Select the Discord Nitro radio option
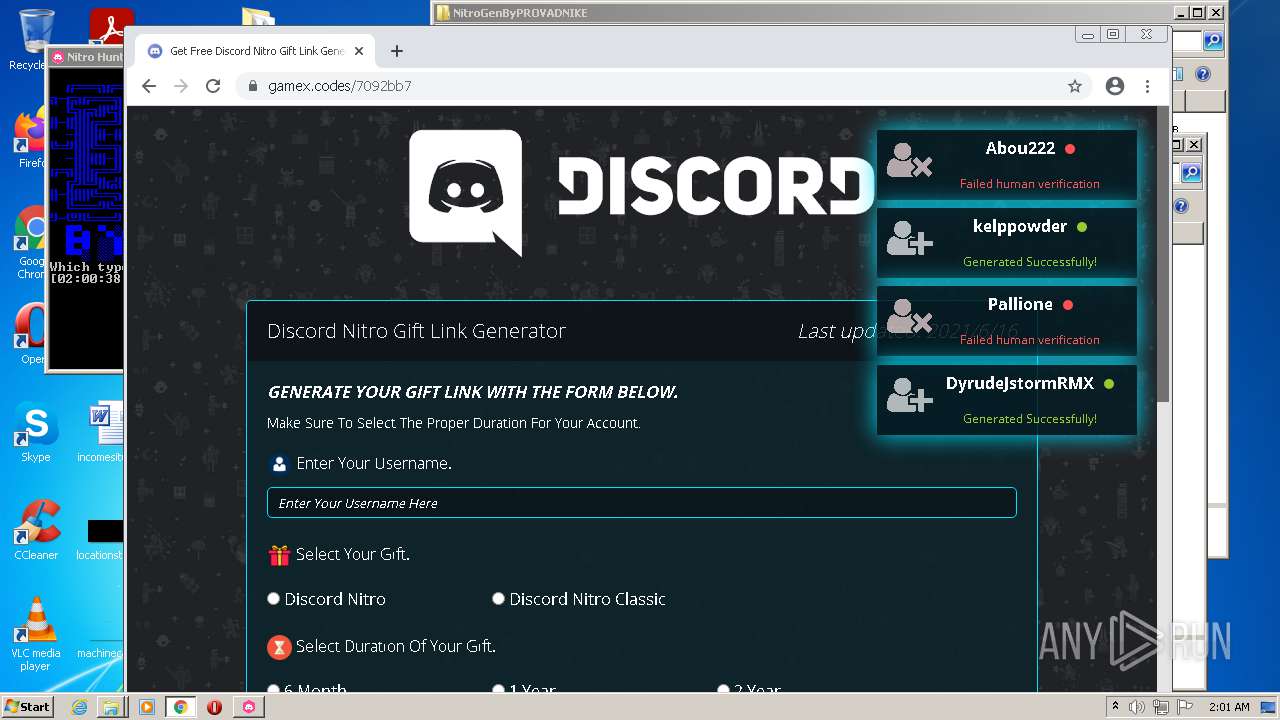Viewport: 1280px width, 720px height. (274, 599)
